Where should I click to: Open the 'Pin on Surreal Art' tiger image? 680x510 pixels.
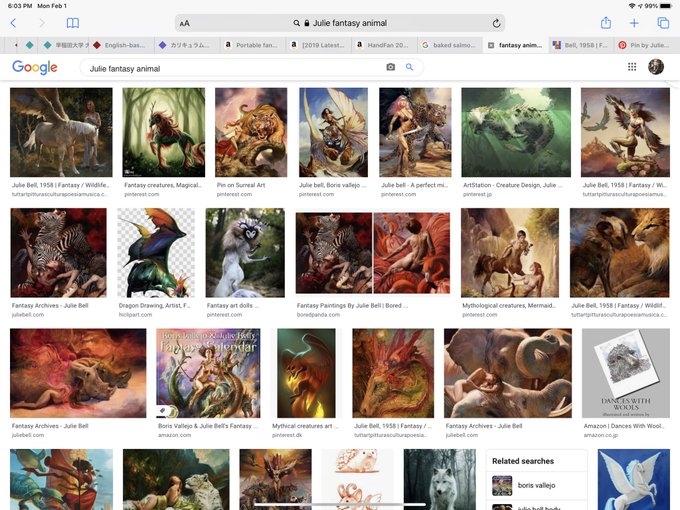pos(251,132)
